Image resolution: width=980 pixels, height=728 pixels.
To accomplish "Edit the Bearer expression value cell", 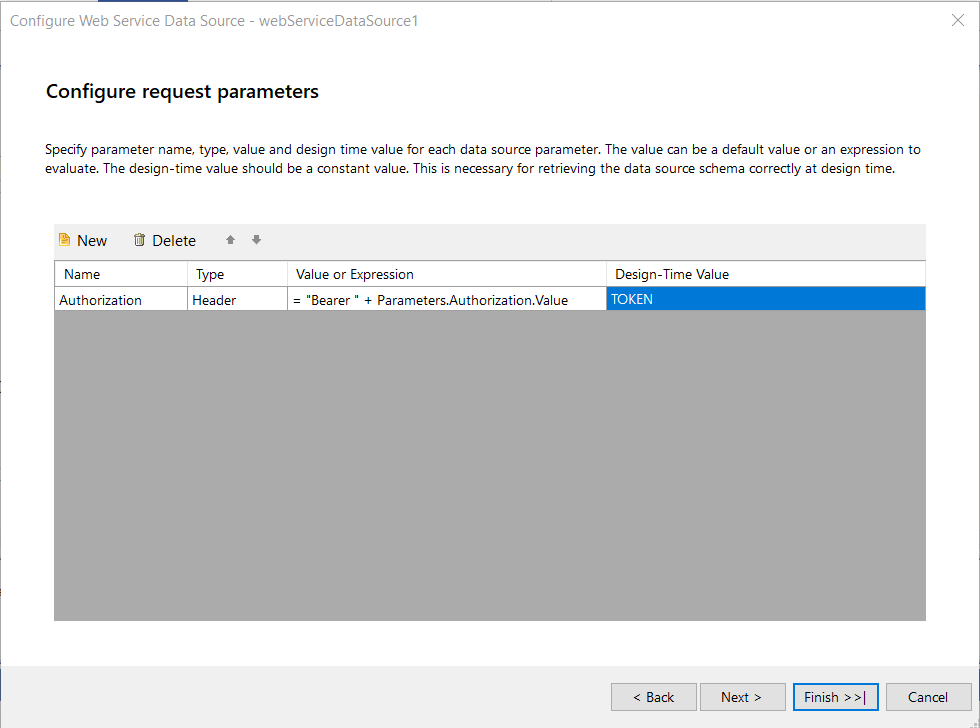I will click(446, 299).
